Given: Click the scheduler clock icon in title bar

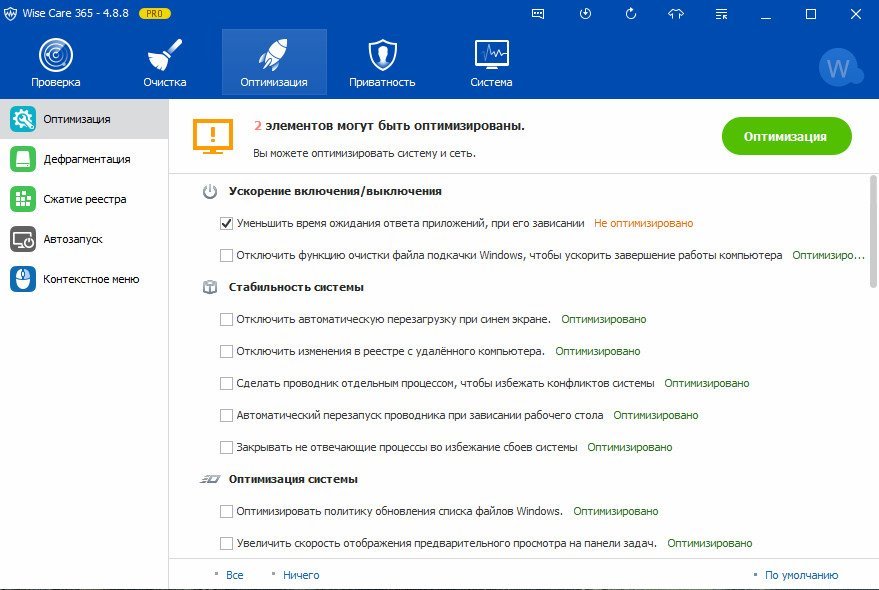Looking at the screenshot, I should (x=585, y=14).
